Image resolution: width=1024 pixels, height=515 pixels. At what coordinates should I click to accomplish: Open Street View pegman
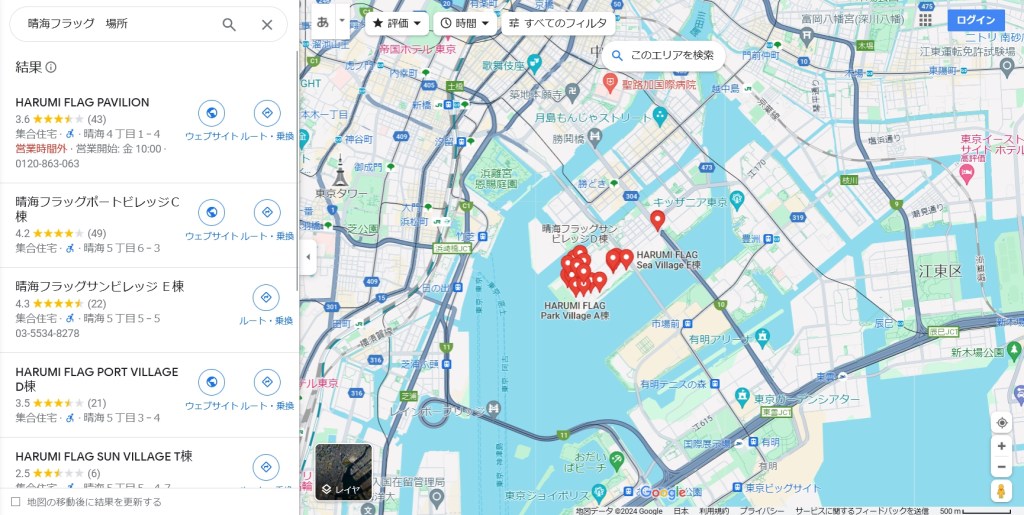click(x=1001, y=491)
